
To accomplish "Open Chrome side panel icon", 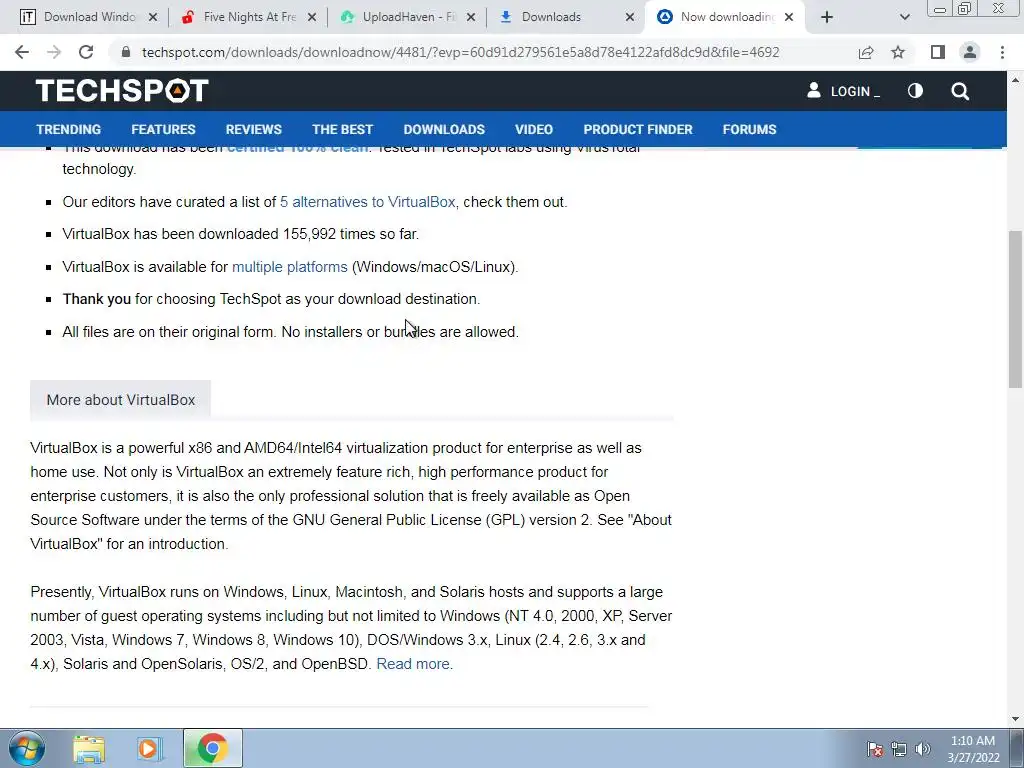I will (938, 52).
